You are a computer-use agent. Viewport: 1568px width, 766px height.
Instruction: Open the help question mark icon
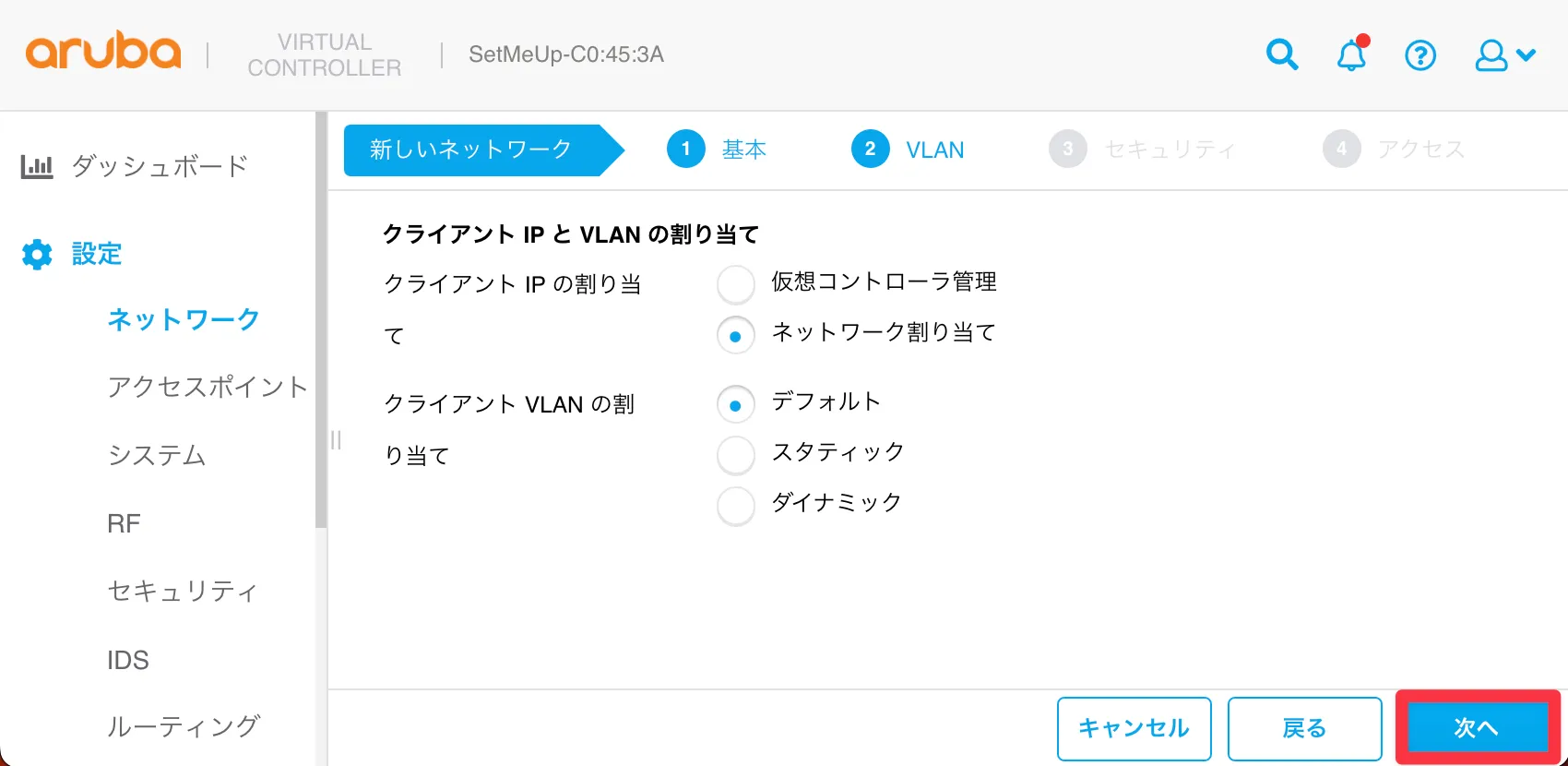(1420, 55)
